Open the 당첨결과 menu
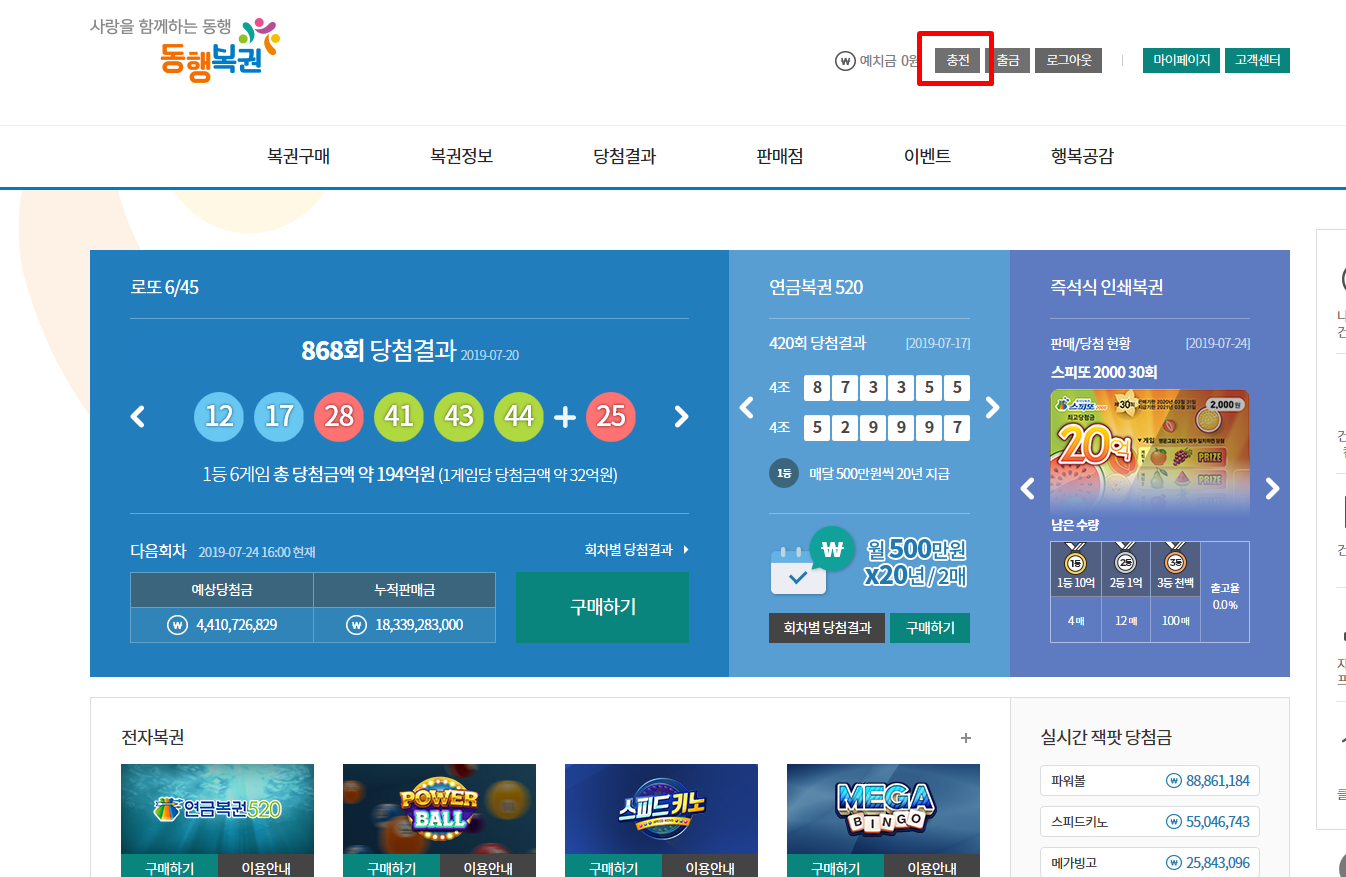 point(625,156)
